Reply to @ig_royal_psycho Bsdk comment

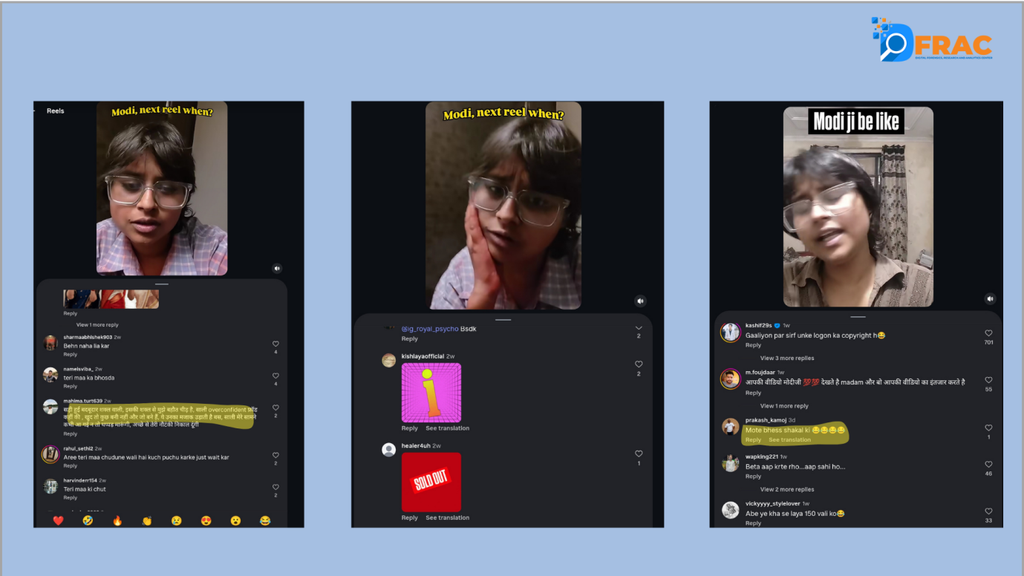pos(409,338)
